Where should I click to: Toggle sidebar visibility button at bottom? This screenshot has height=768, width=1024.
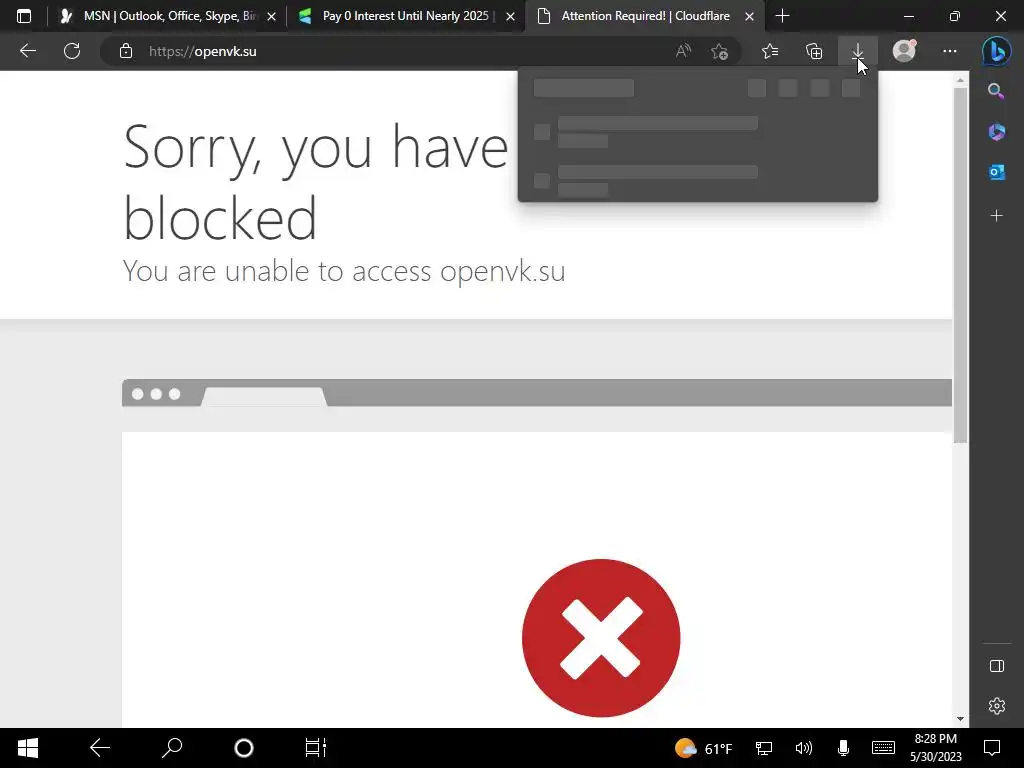[996, 665]
